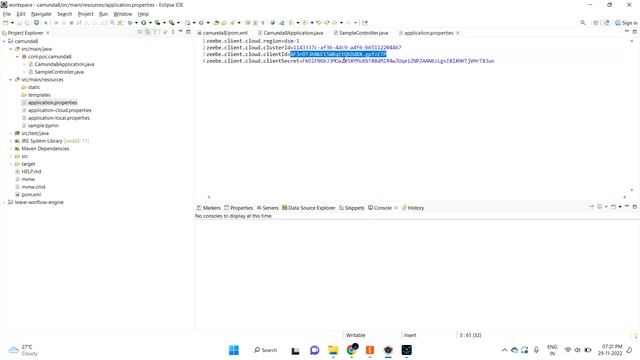The height and width of the screenshot is (360, 640).
Task: Click the Debug bug icon in toolbar
Action: coord(130,23)
